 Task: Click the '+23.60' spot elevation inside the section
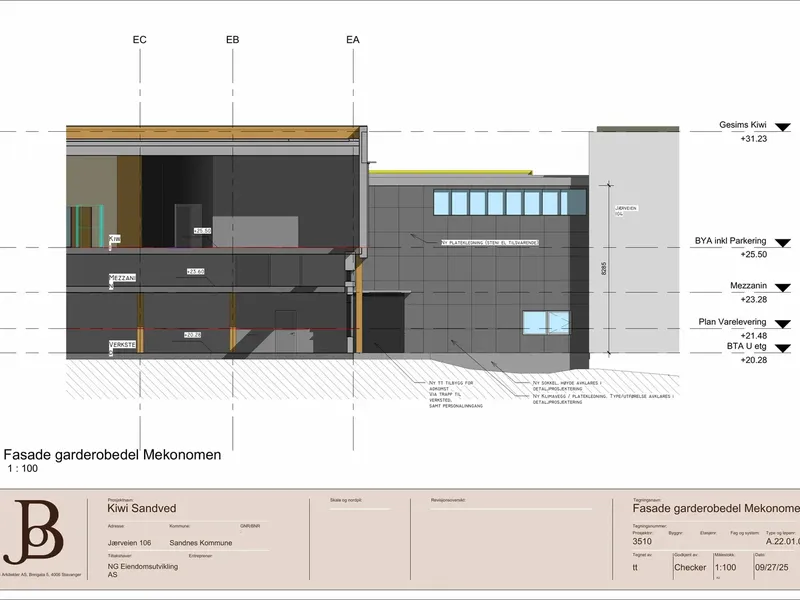point(195,271)
